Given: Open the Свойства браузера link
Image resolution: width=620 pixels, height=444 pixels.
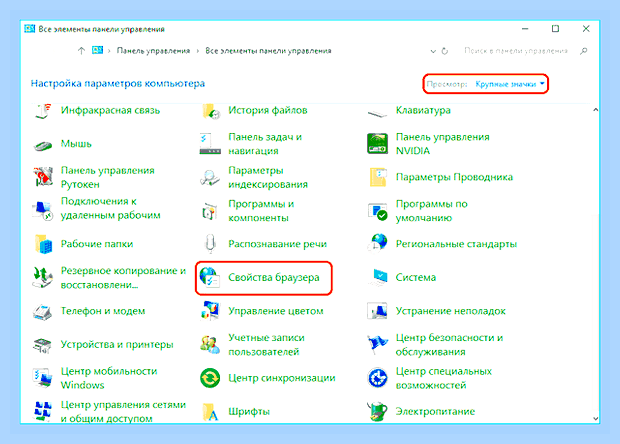Looking at the screenshot, I should pos(274,278).
